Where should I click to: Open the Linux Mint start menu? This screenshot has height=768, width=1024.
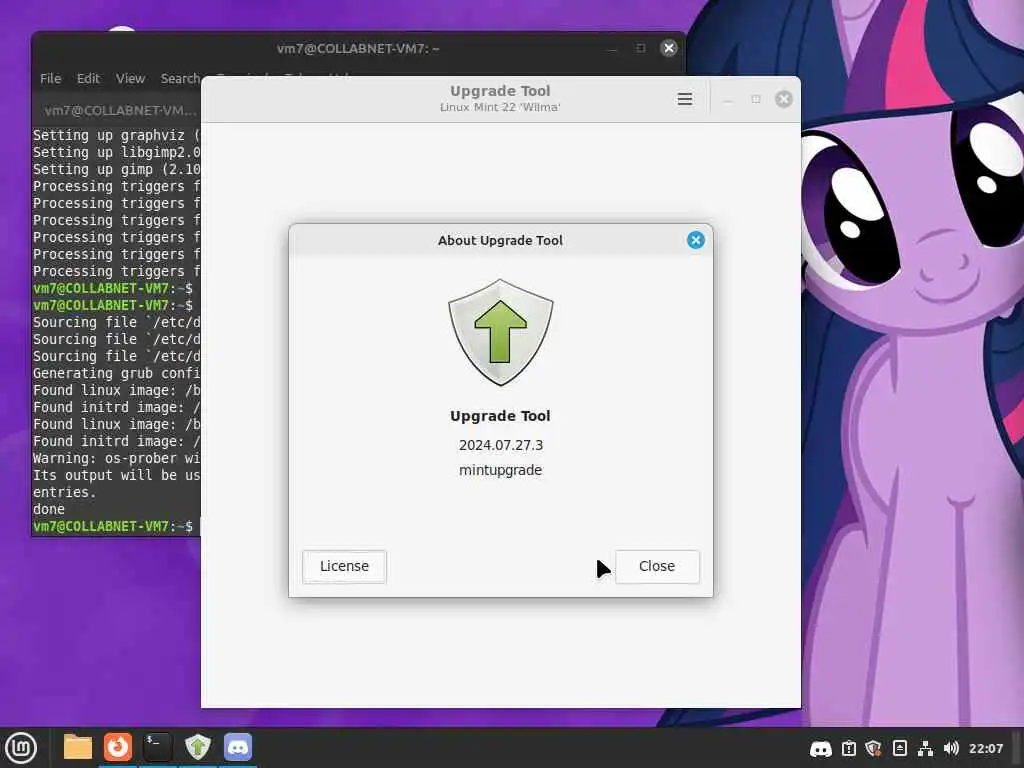pos(21,748)
